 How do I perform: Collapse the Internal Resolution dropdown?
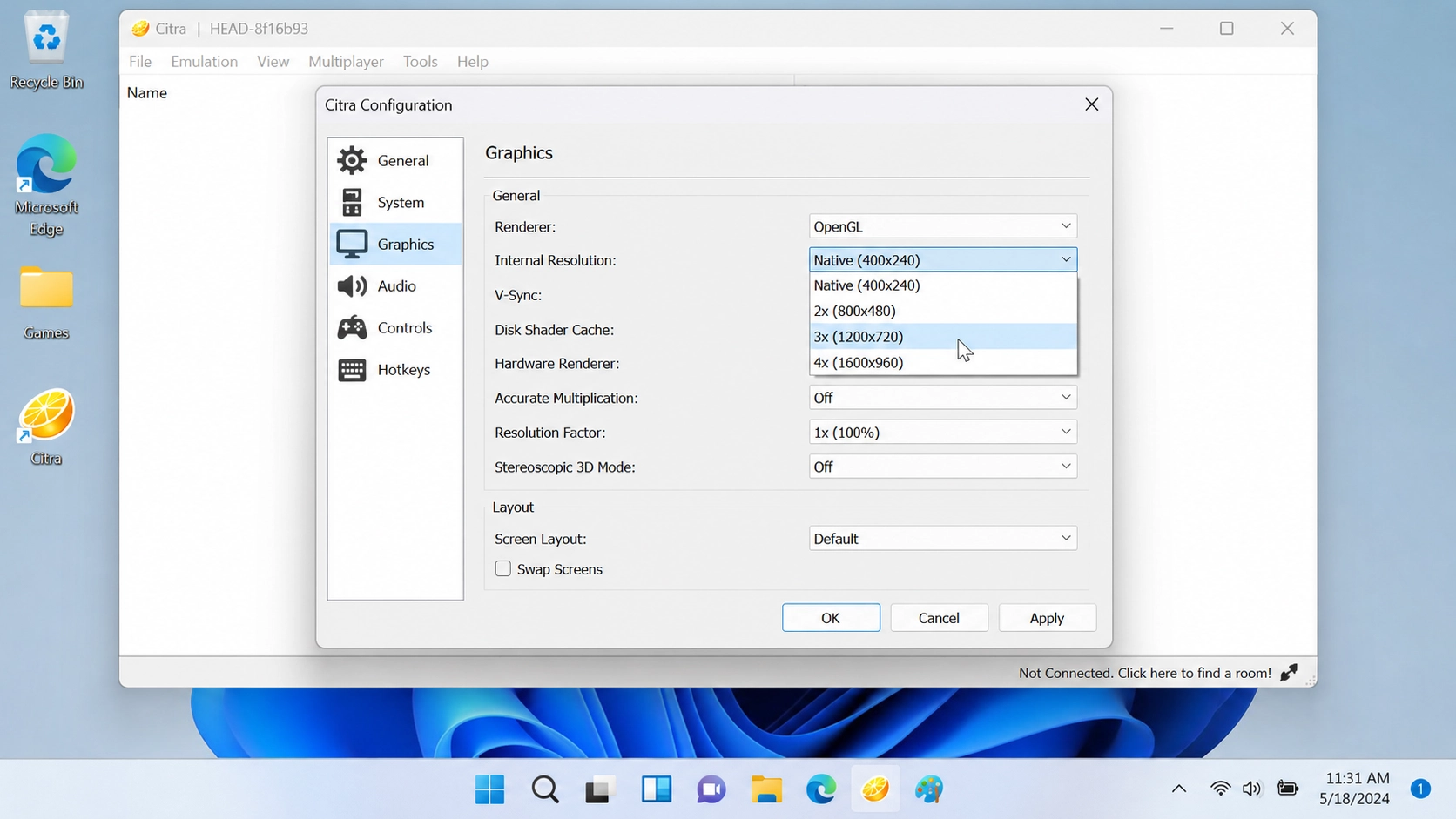(942, 259)
